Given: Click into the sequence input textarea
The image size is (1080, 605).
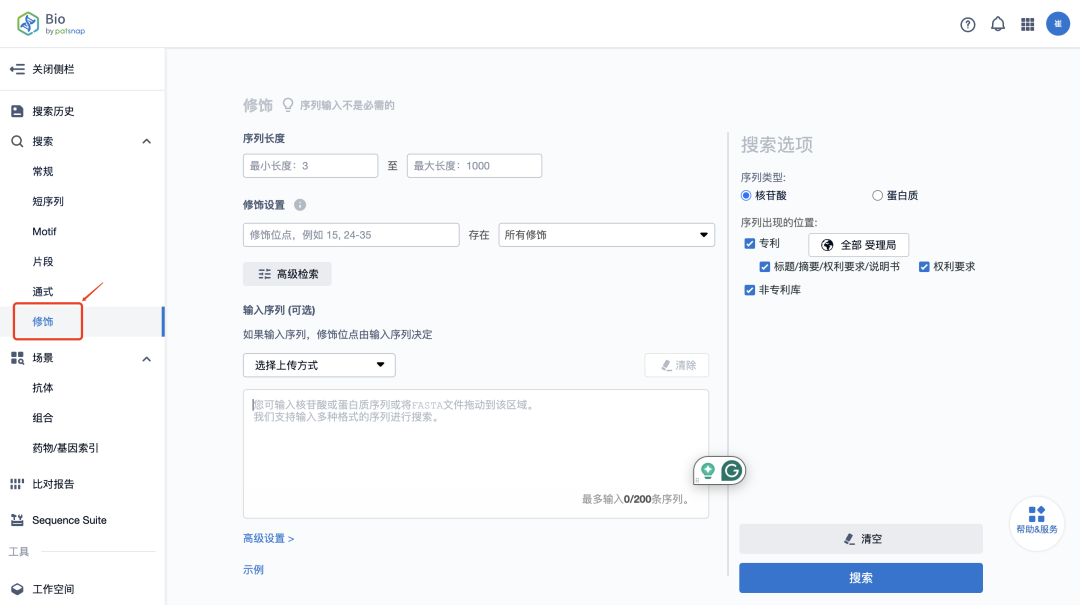Looking at the screenshot, I should click(x=476, y=454).
